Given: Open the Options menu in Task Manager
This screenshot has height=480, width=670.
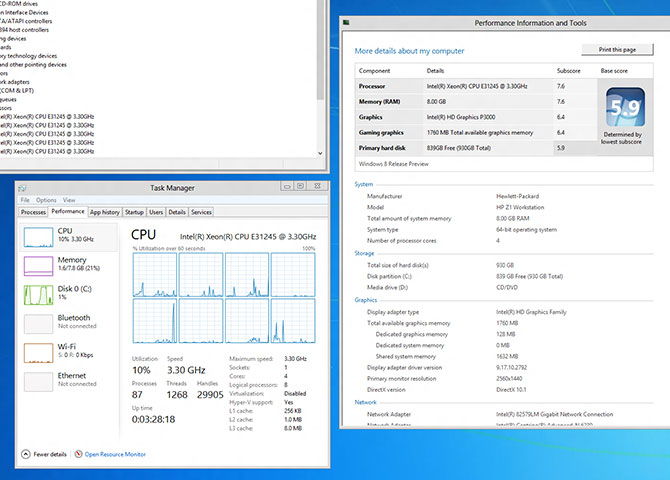Looking at the screenshot, I should click(x=46, y=200).
